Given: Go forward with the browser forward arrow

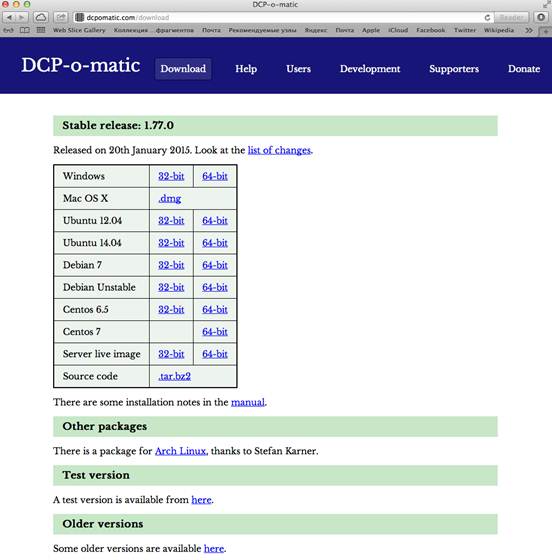Looking at the screenshot, I should click(x=22, y=17).
